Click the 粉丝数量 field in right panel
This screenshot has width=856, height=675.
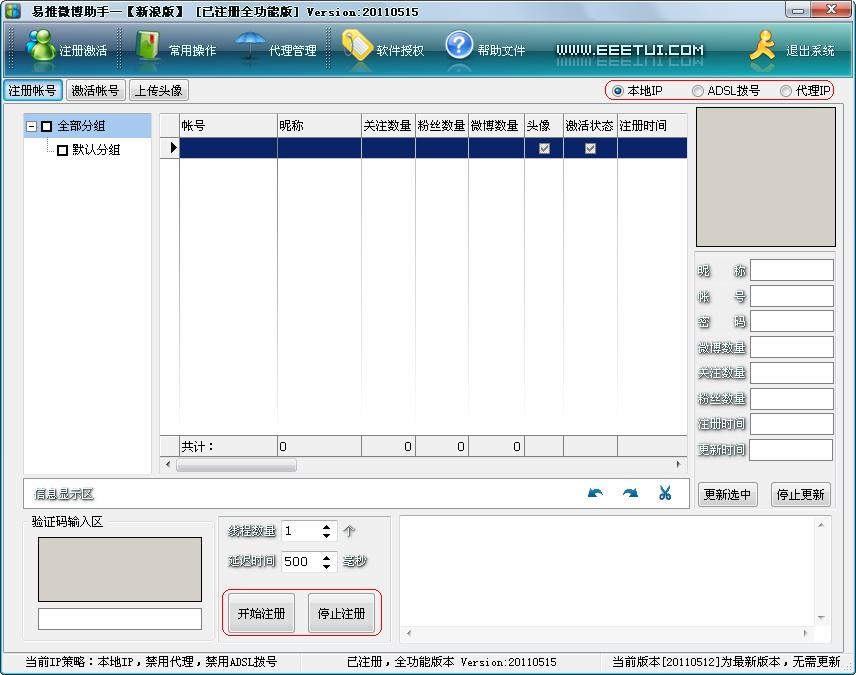tap(792, 398)
